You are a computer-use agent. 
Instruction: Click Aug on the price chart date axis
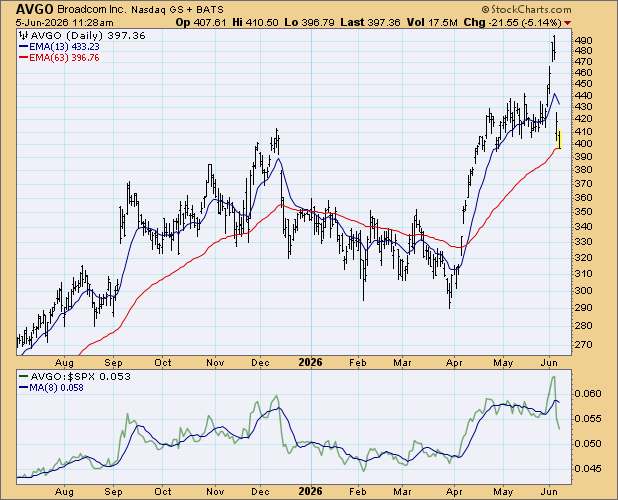click(64, 362)
